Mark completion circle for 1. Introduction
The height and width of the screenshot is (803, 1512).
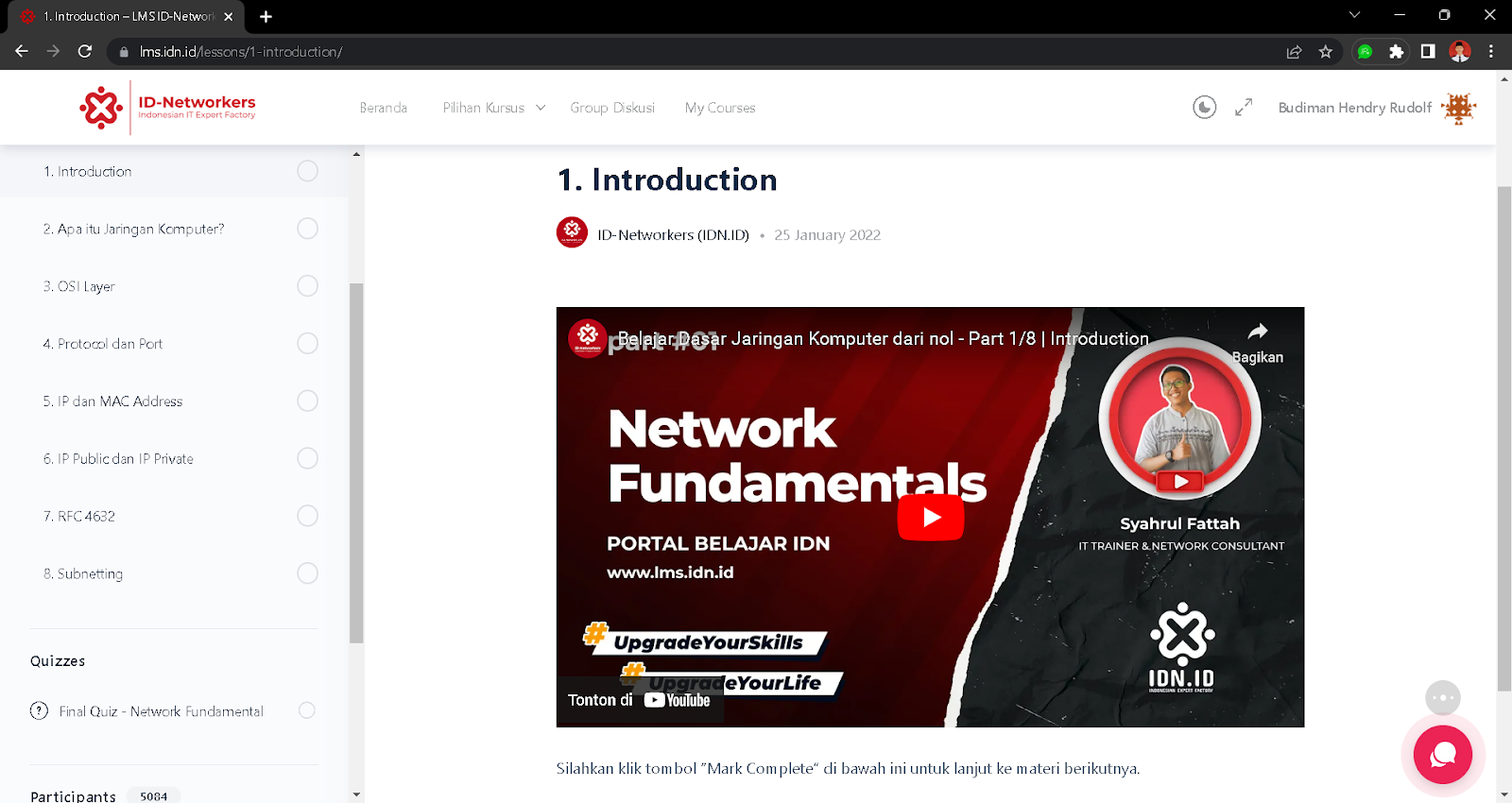click(307, 171)
